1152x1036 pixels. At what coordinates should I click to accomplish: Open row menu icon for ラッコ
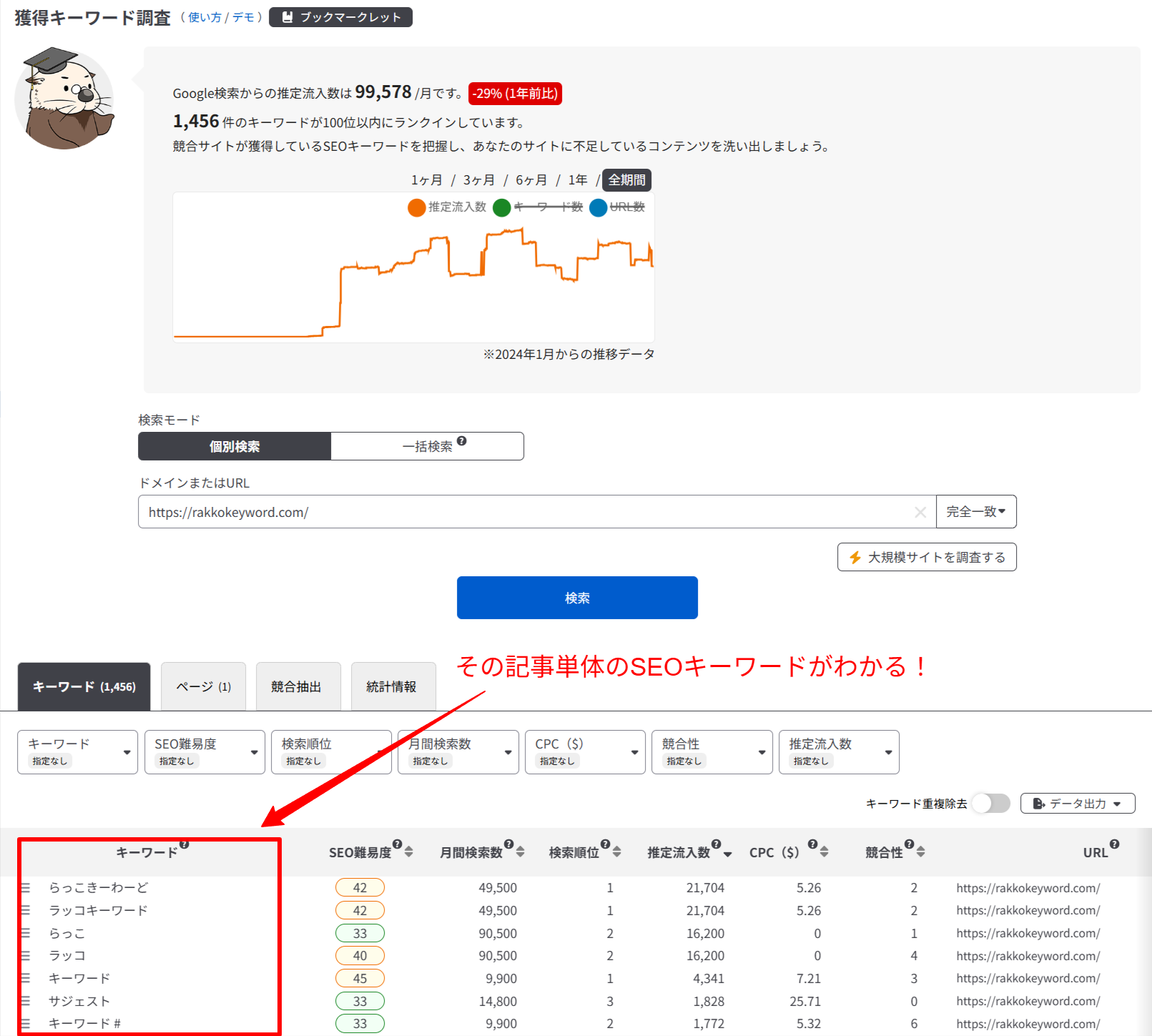(x=26, y=955)
